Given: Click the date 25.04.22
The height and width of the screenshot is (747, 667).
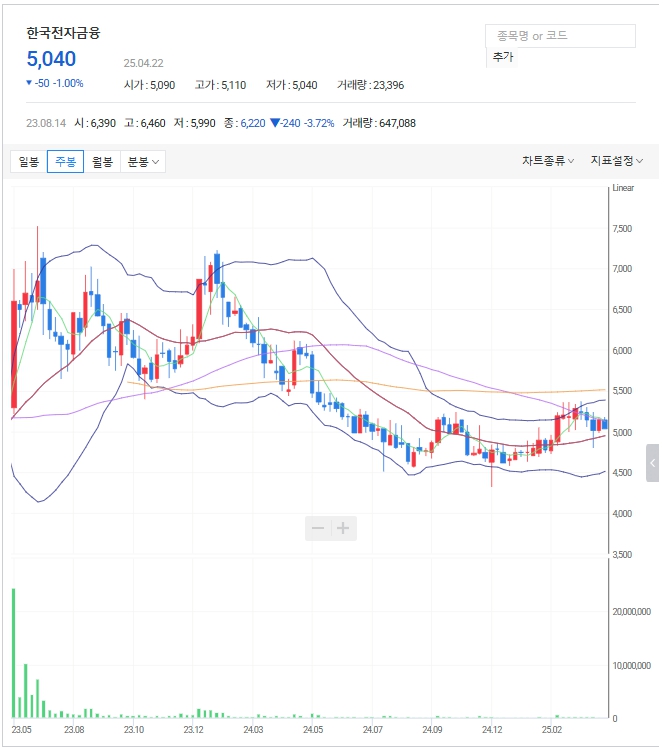Looking at the screenshot, I should coord(143,63).
